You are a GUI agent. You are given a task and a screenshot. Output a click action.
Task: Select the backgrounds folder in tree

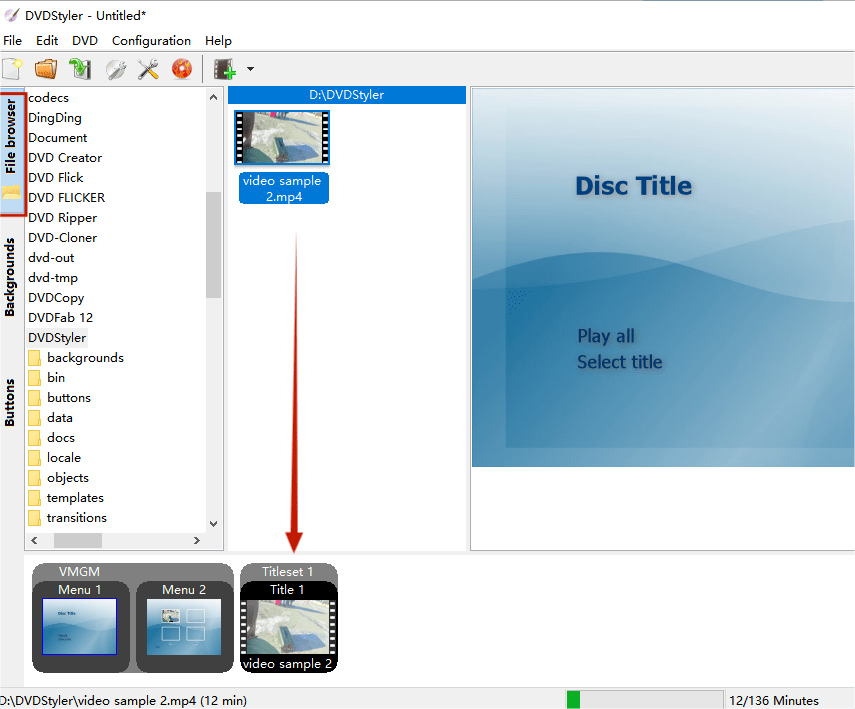point(85,358)
